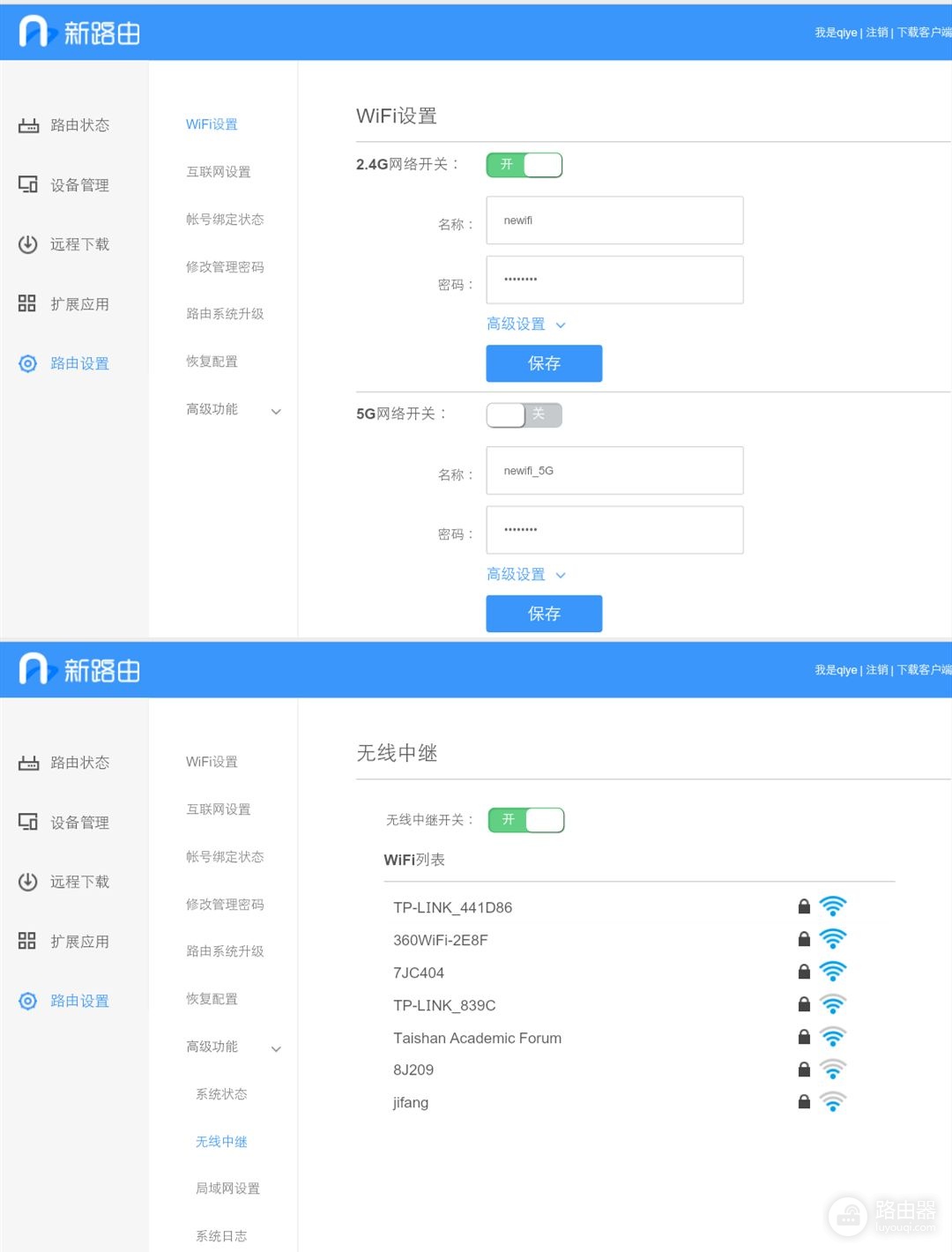Viewport: 952px width, 1252px height.
Task: Click lock icon for jifang network
Action: click(x=804, y=1102)
